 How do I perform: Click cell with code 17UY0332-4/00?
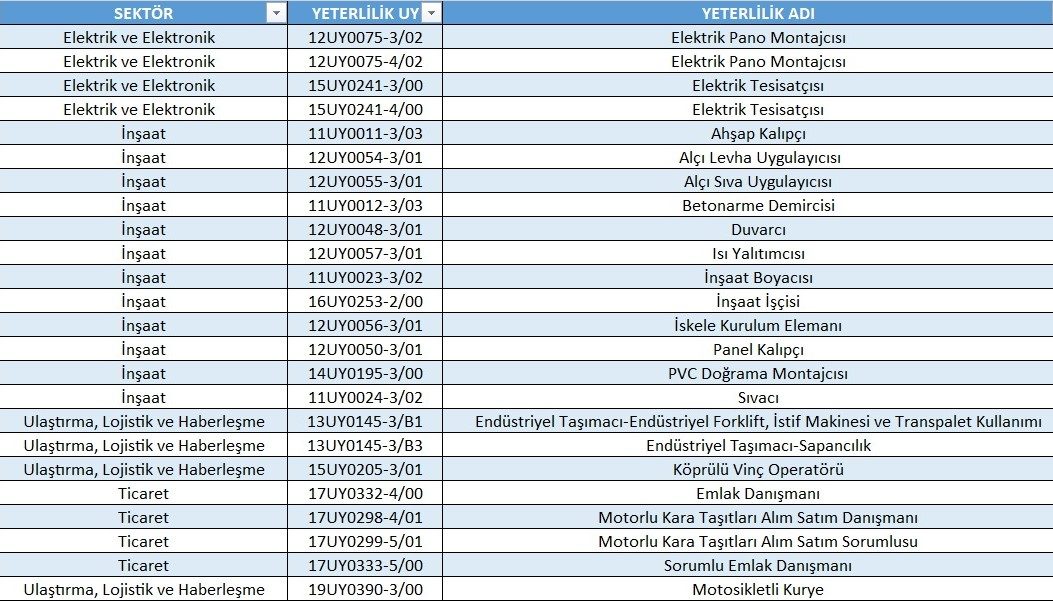tap(365, 494)
